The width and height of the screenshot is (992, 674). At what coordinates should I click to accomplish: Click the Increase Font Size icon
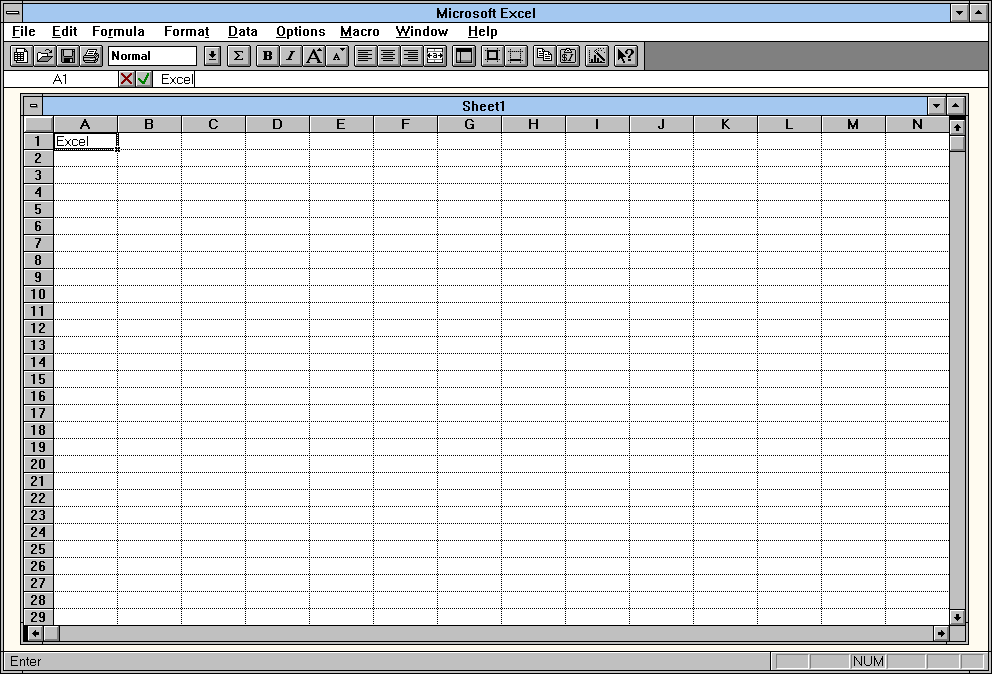(x=314, y=56)
